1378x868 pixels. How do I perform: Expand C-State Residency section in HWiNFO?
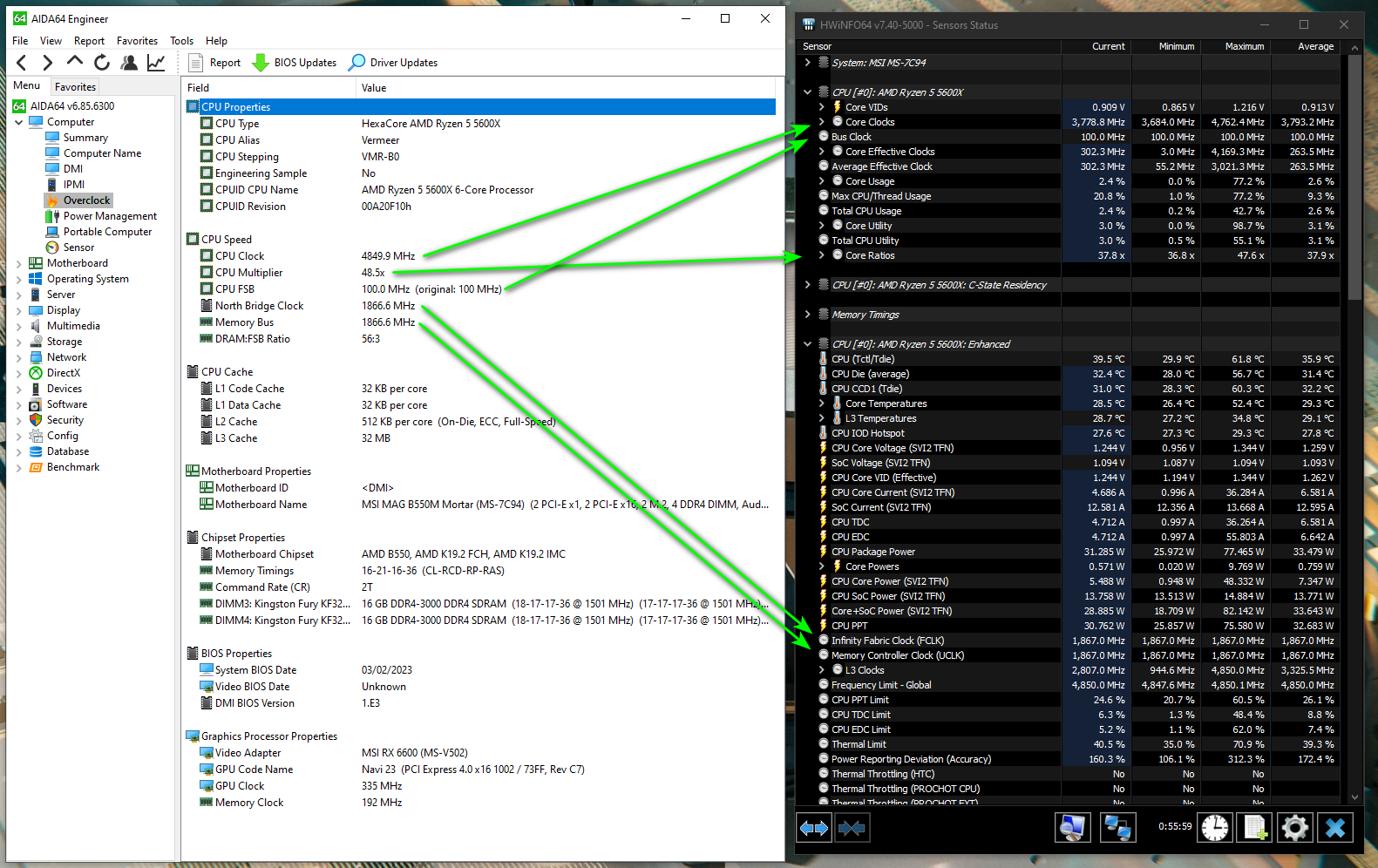[808, 285]
